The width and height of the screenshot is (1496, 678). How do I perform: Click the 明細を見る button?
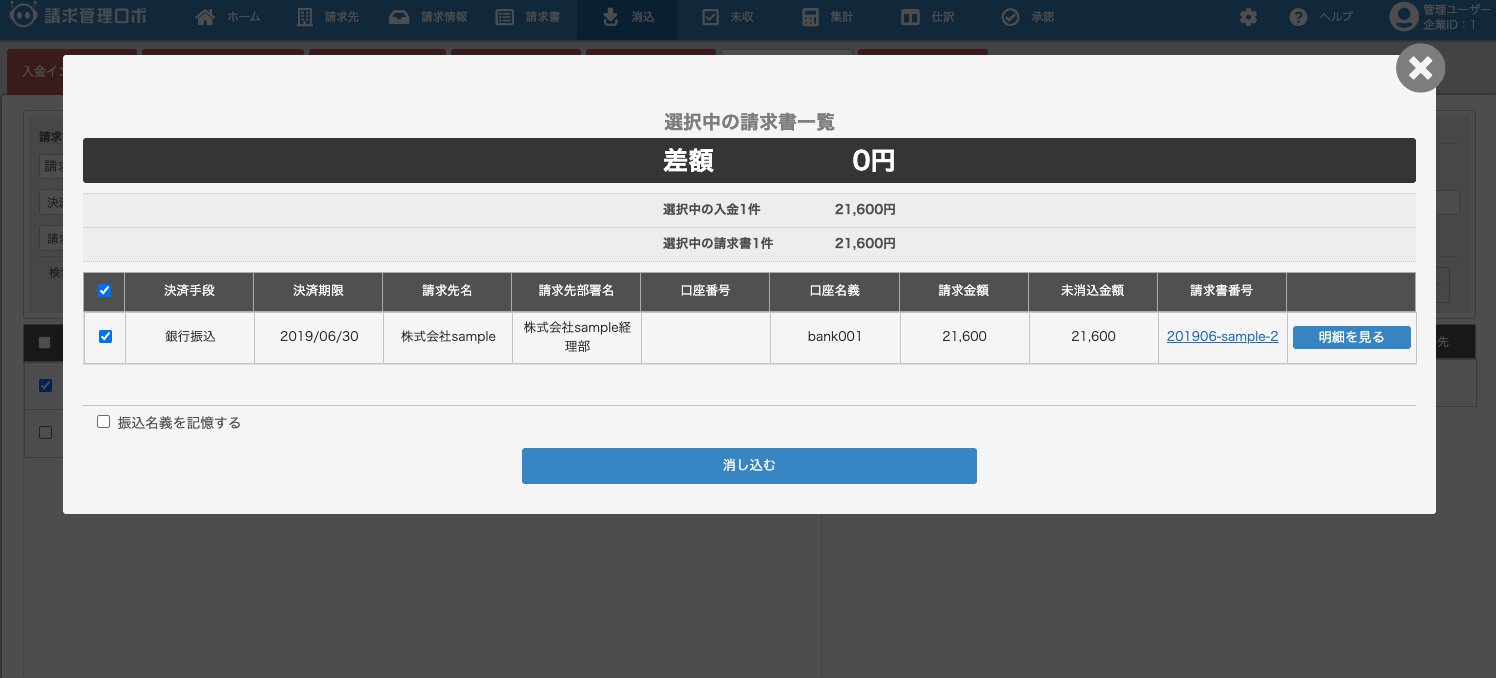[x=1351, y=337]
